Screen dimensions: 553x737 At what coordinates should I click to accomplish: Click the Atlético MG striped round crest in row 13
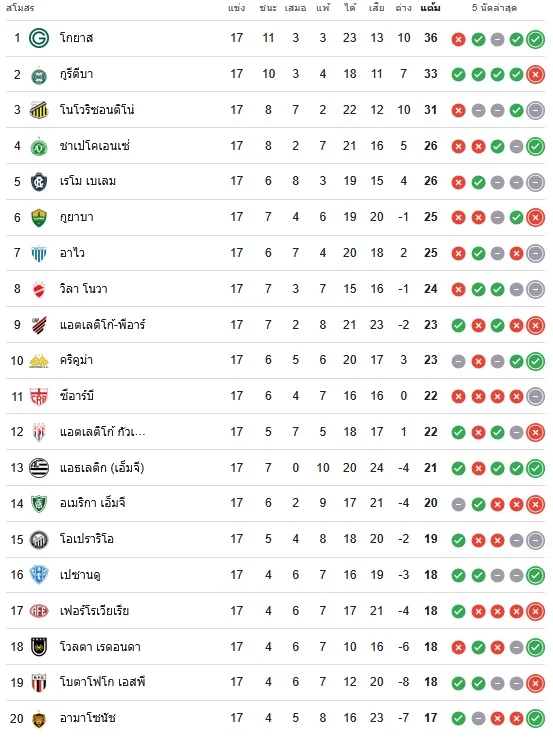(x=39, y=468)
